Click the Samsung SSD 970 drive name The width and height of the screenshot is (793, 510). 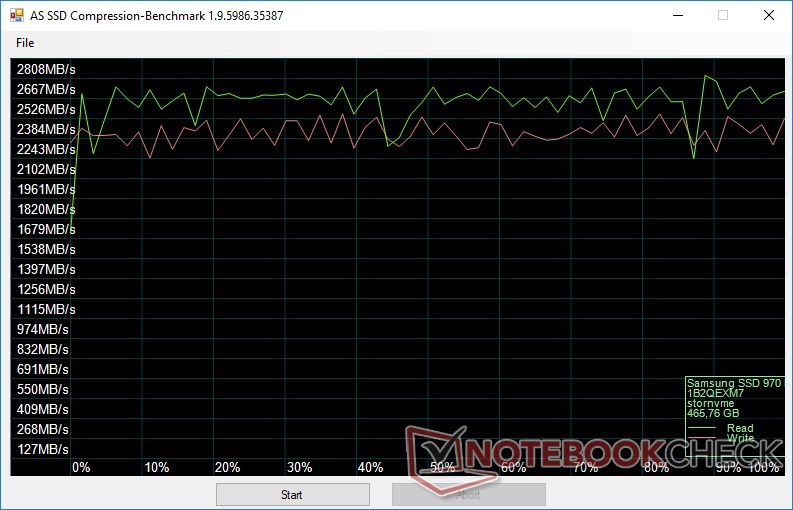[x=734, y=384]
